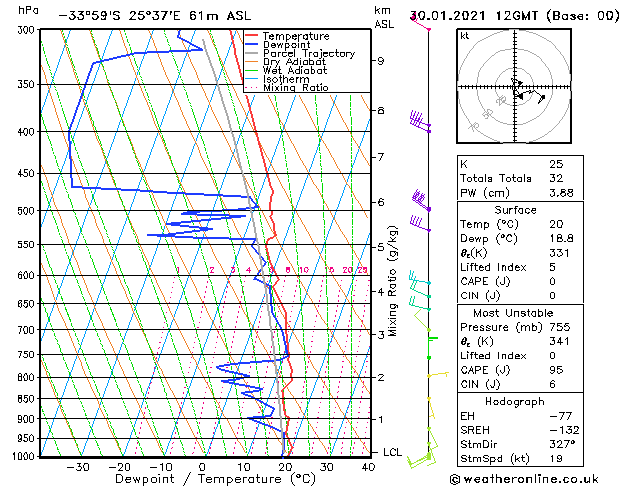The image size is (629, 486).
Task: Click the 550 hPa pressure axis label
Action: [28, 245]
